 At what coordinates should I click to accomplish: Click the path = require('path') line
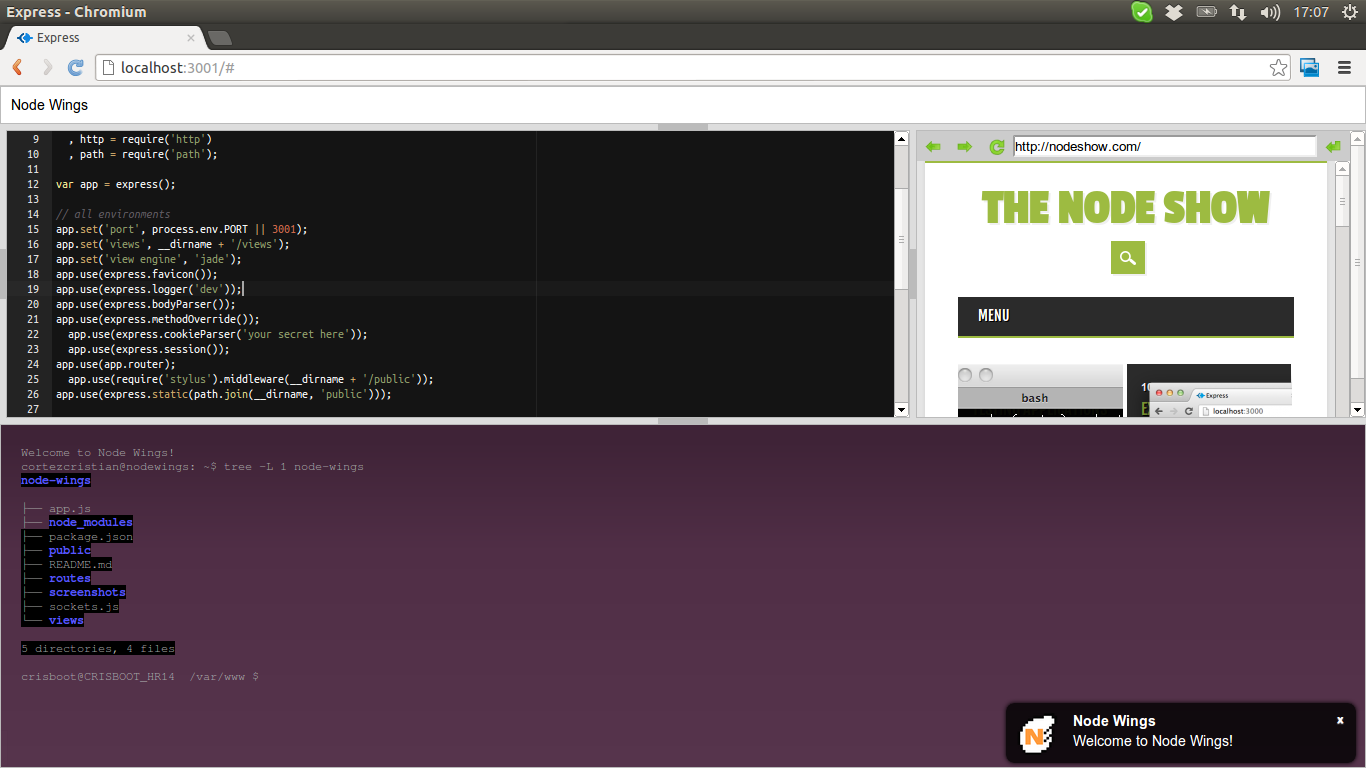pos(143,154)
